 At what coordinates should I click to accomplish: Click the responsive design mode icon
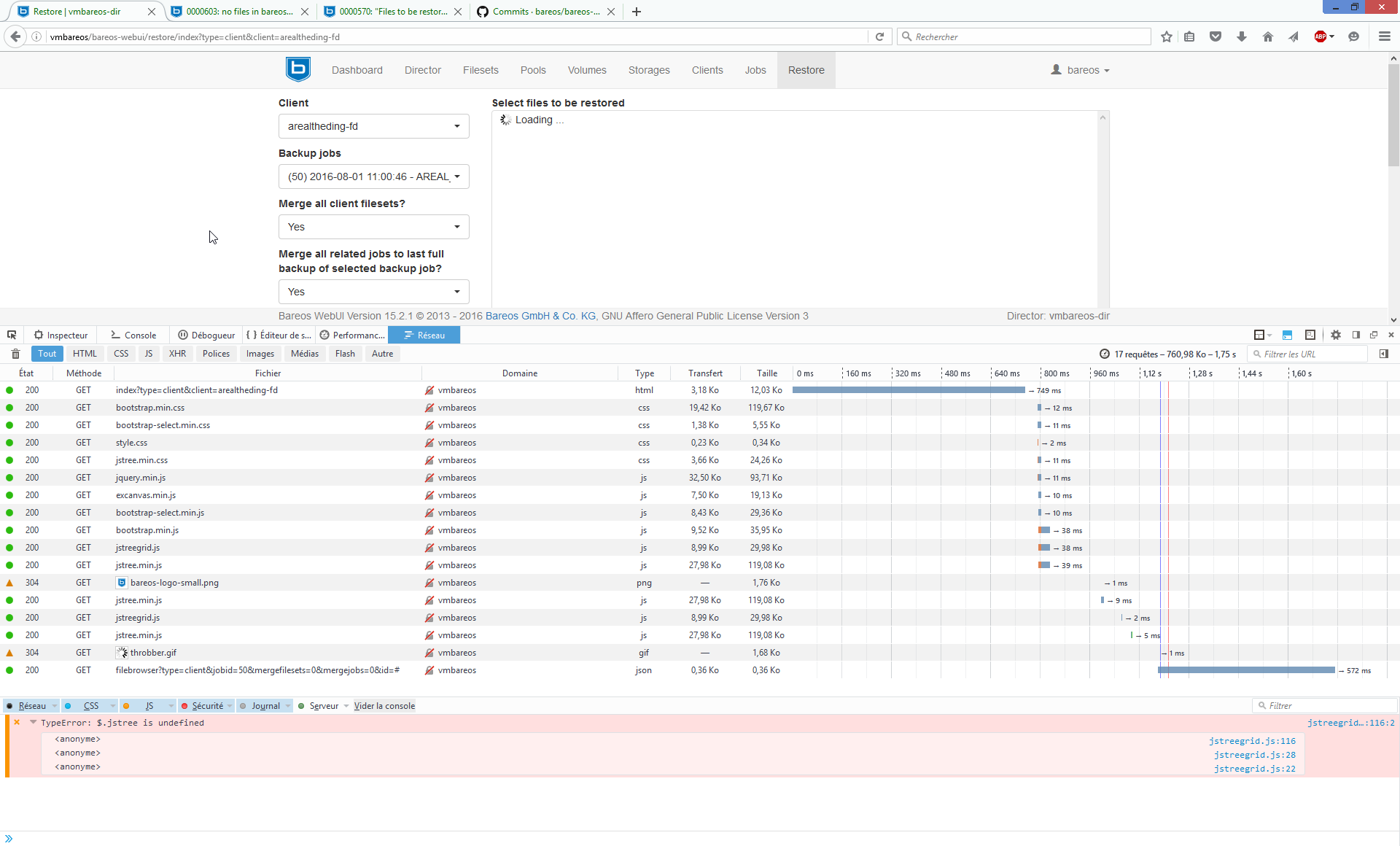[1310, 335]
